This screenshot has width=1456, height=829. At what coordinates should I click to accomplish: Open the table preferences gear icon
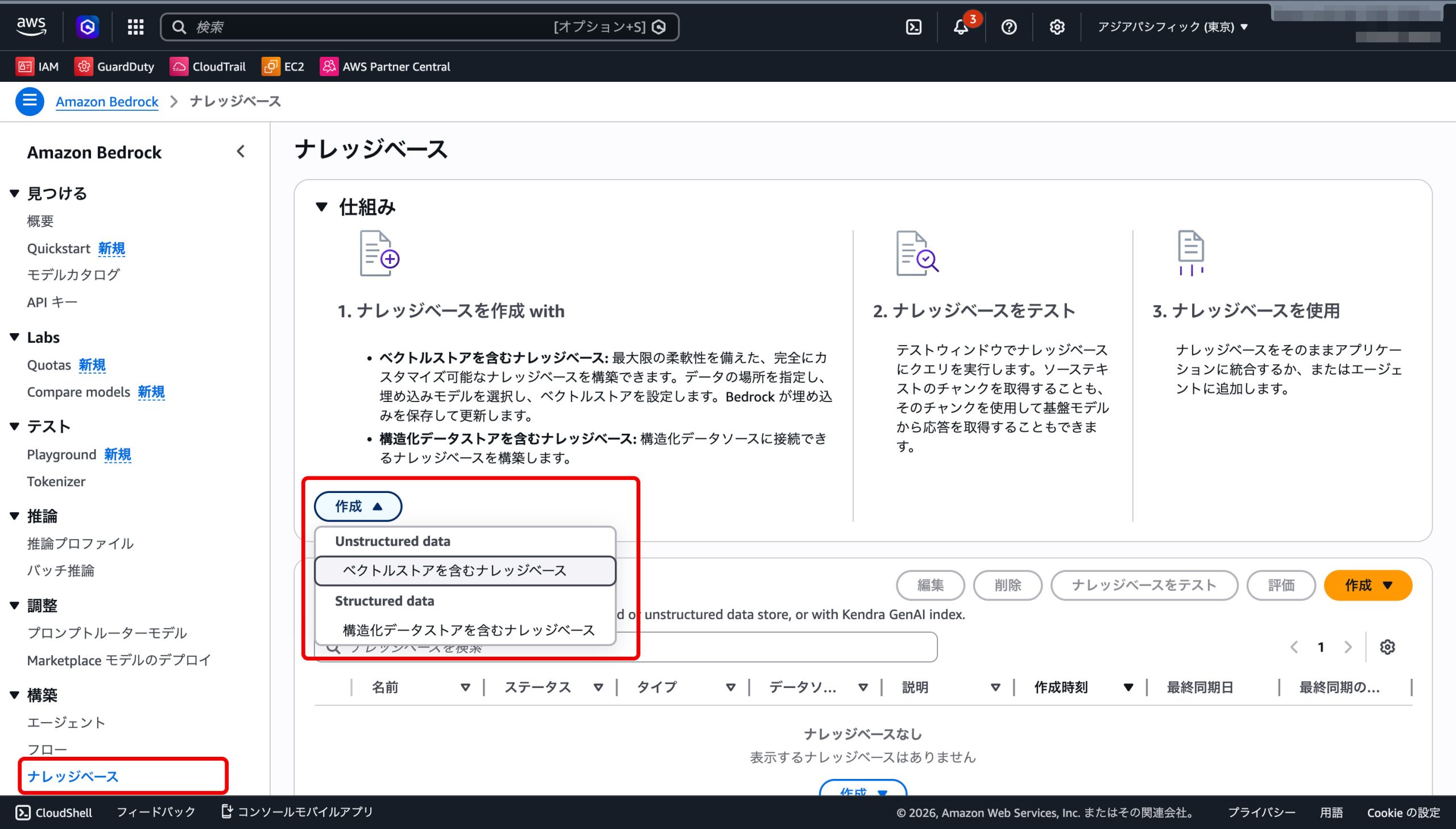coord(1387,647)
